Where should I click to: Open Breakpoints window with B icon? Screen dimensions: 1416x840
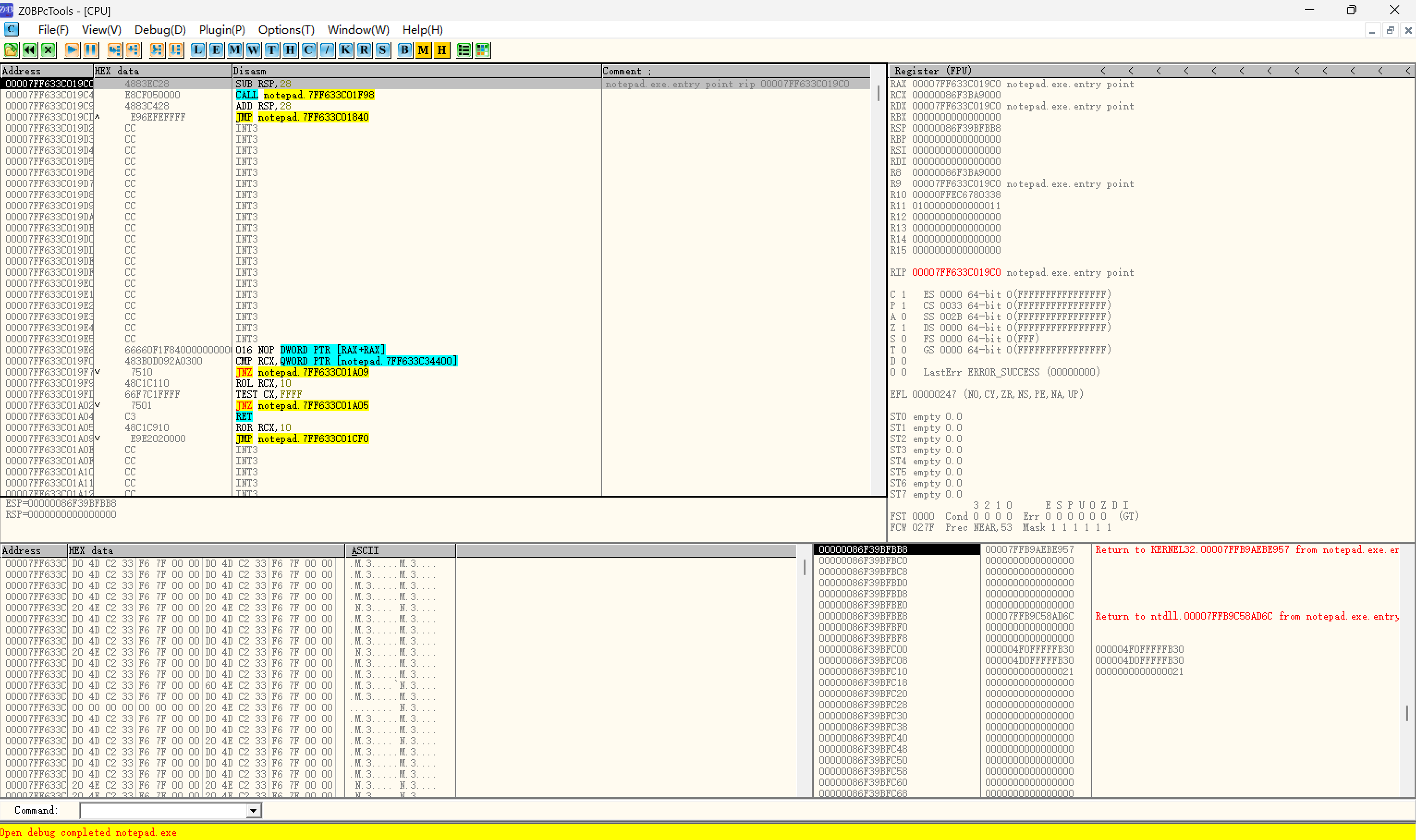pyautogui.click(x=404, y=50)
